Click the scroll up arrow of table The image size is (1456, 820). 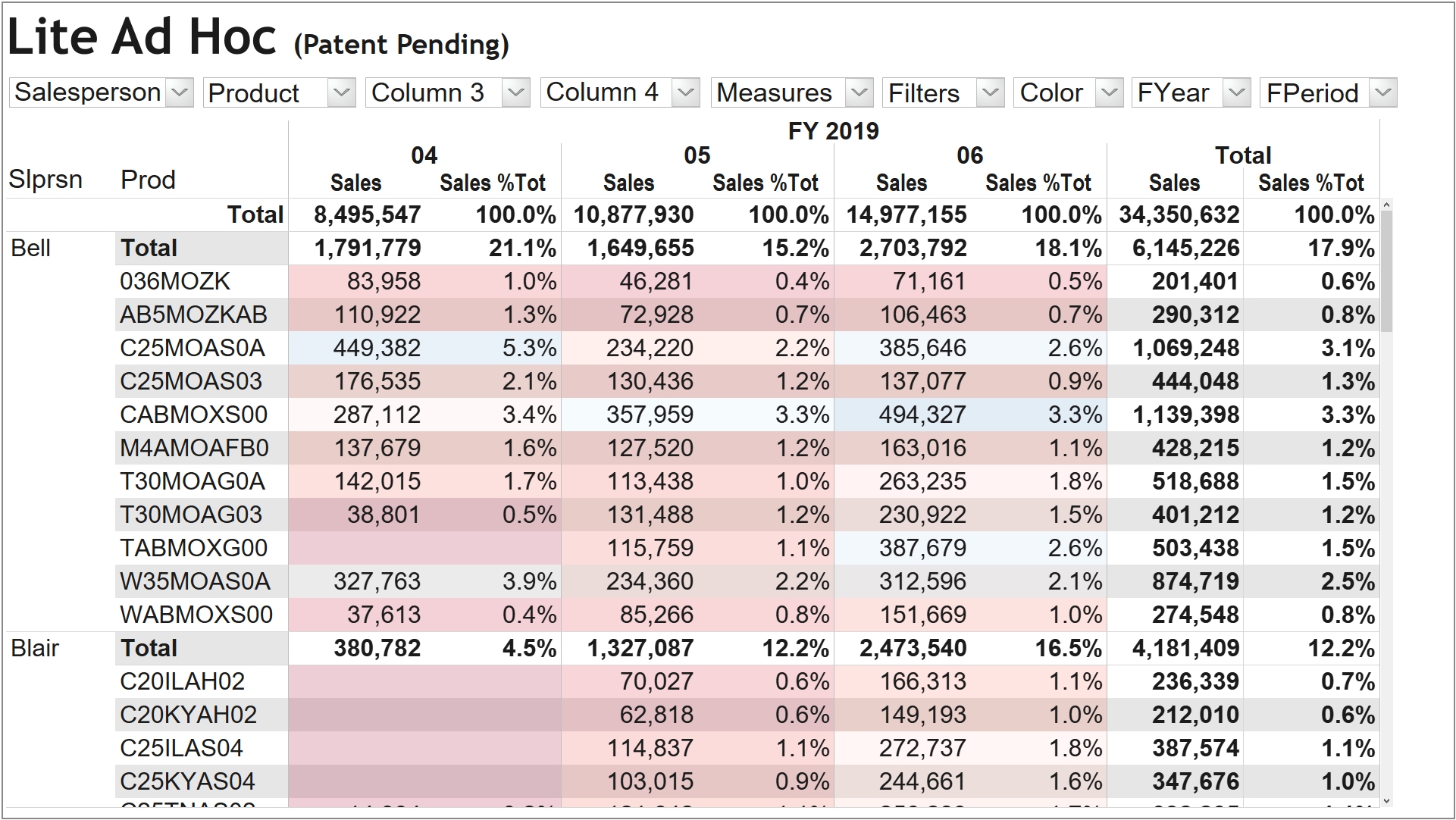pos(1386,205)
